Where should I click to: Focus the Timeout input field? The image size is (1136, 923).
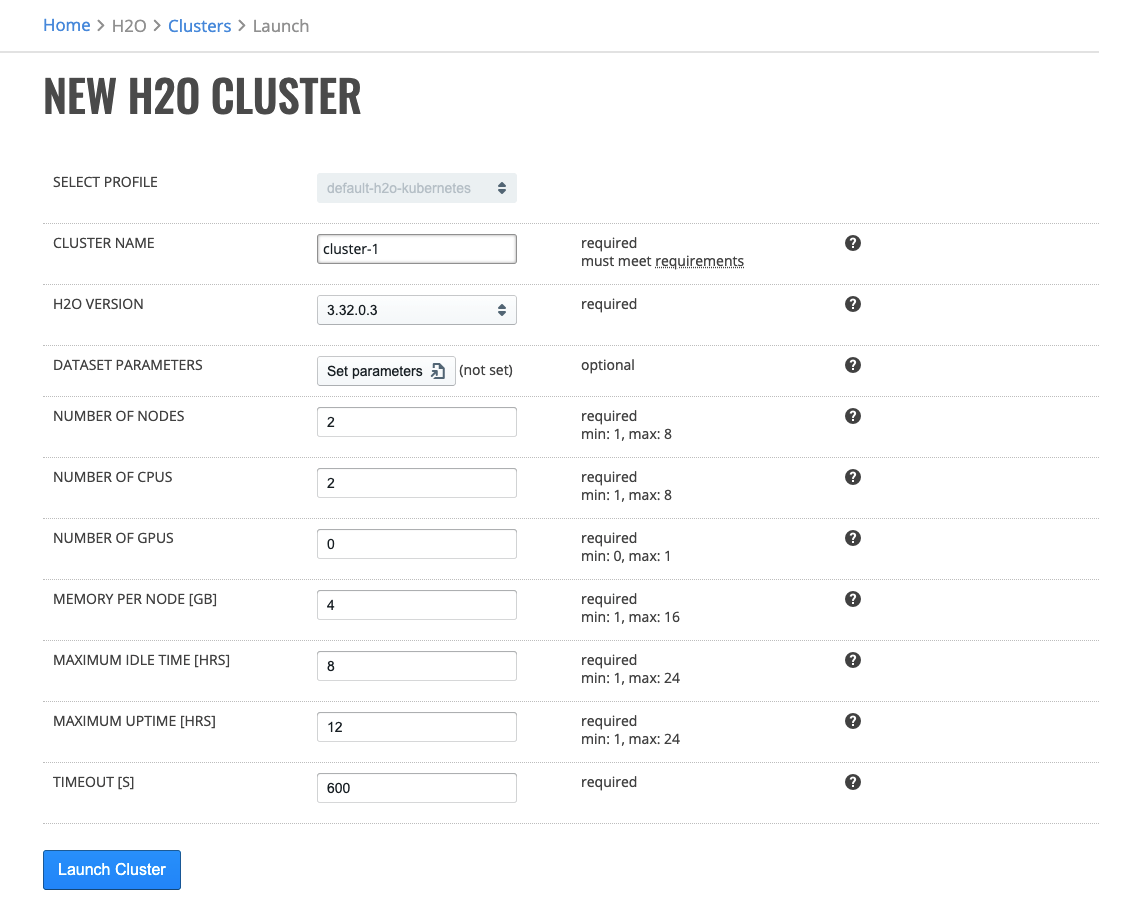(x=417, y=788)
